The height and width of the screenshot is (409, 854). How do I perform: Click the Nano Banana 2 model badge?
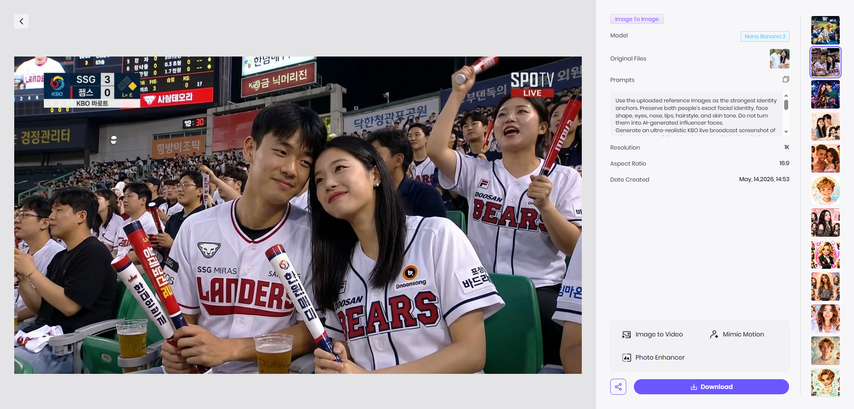pos(765,36)
